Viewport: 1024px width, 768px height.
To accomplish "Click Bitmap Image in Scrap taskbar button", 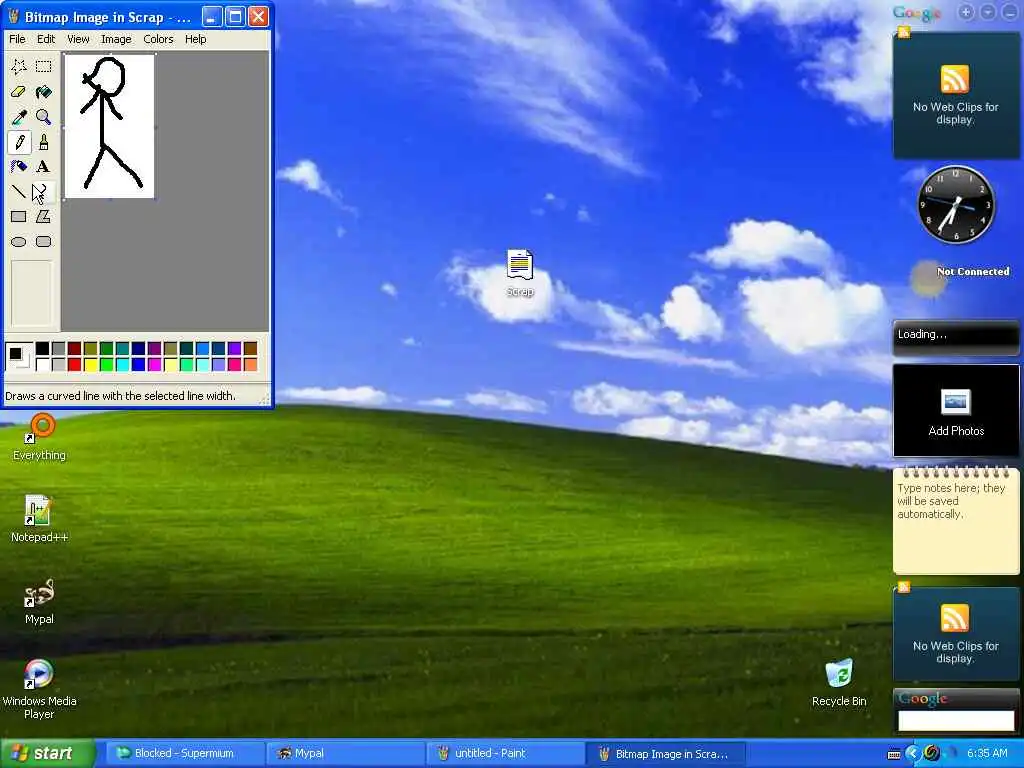I will 666,754.
